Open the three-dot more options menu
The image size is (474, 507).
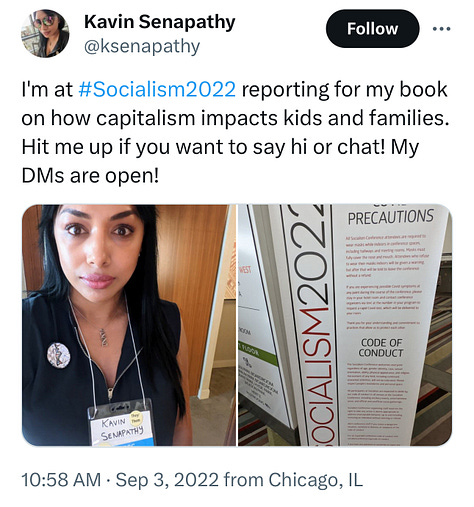coord(441,29)
